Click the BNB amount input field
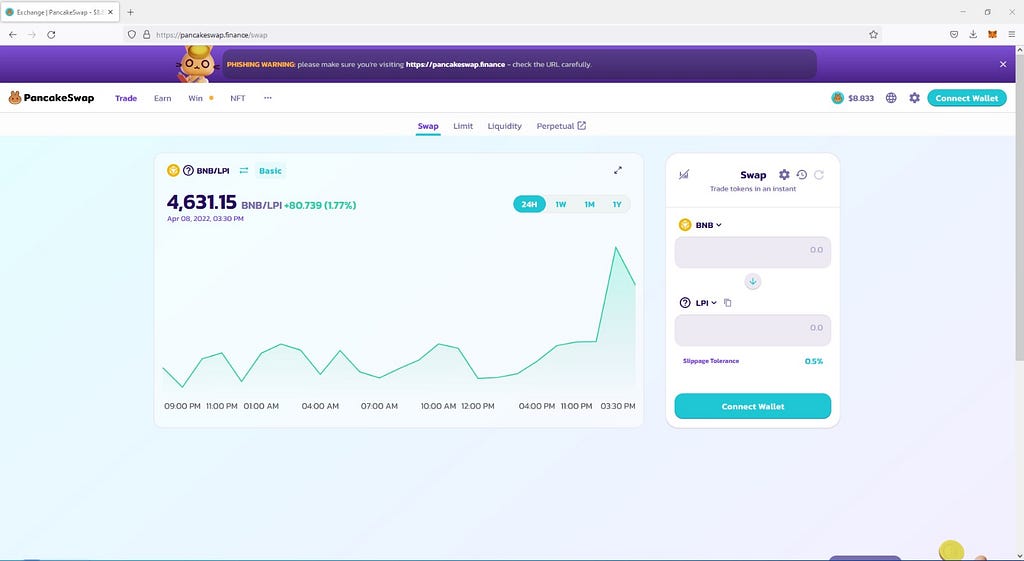This screenshot has height=561, width=1024. point(752,252)
